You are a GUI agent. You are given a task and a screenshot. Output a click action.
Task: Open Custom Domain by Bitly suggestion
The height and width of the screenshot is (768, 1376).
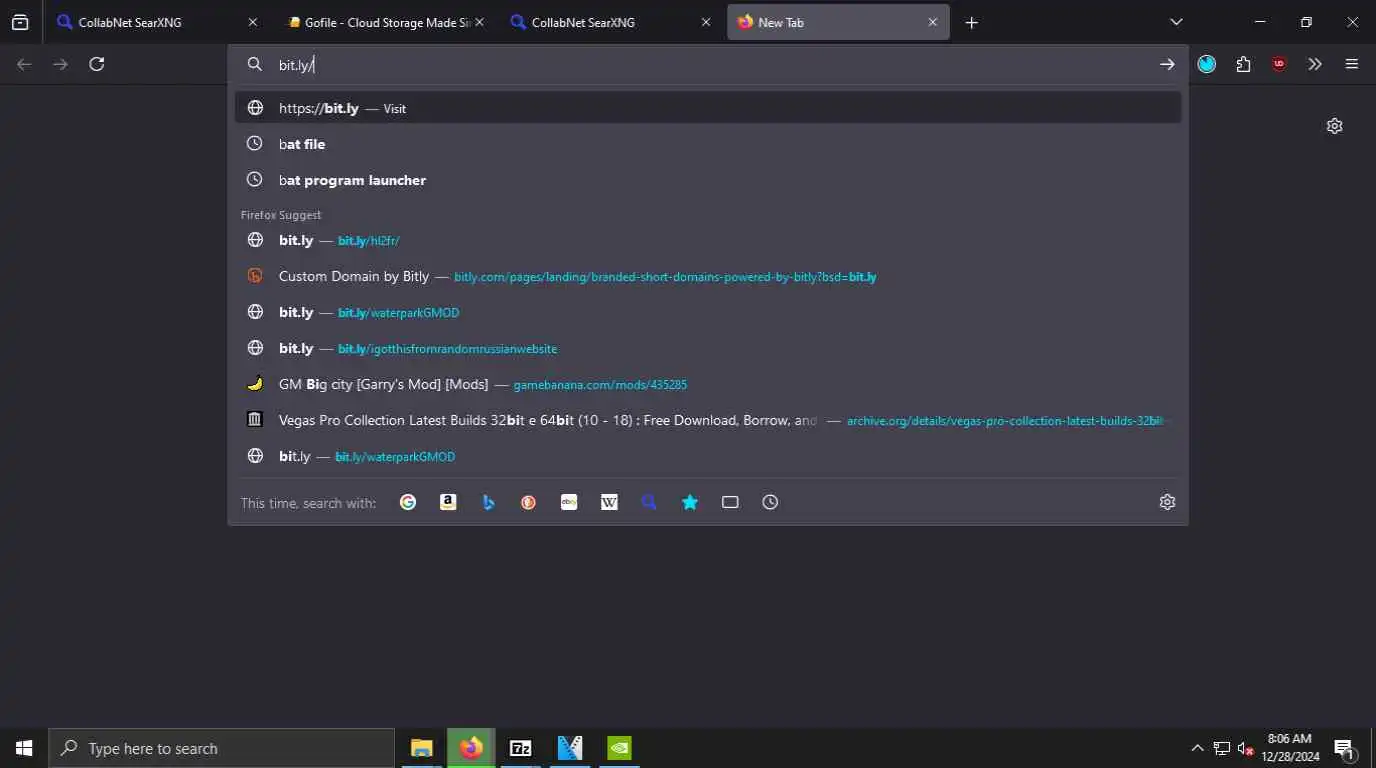708,276
